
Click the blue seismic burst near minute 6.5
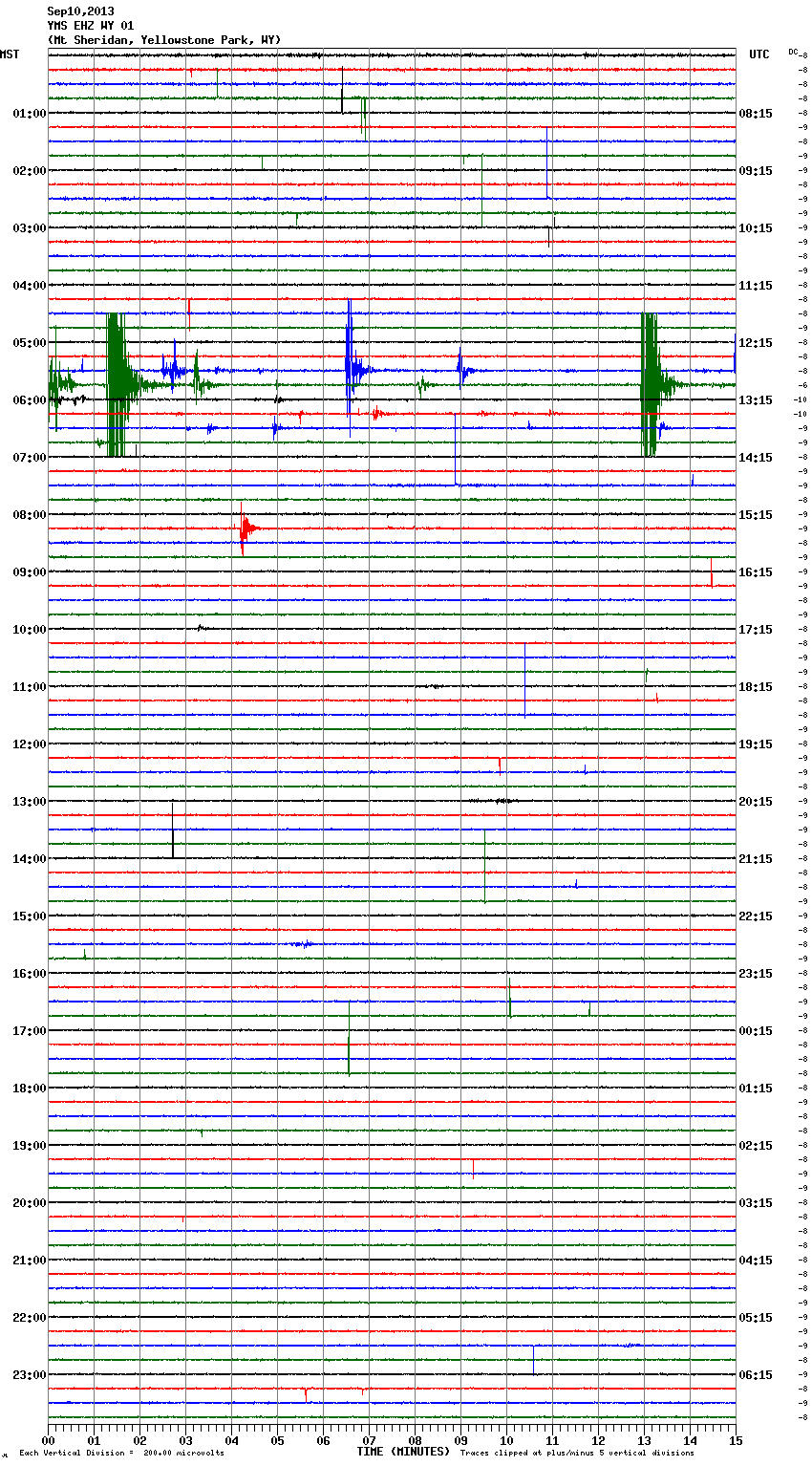coord(354,369)
